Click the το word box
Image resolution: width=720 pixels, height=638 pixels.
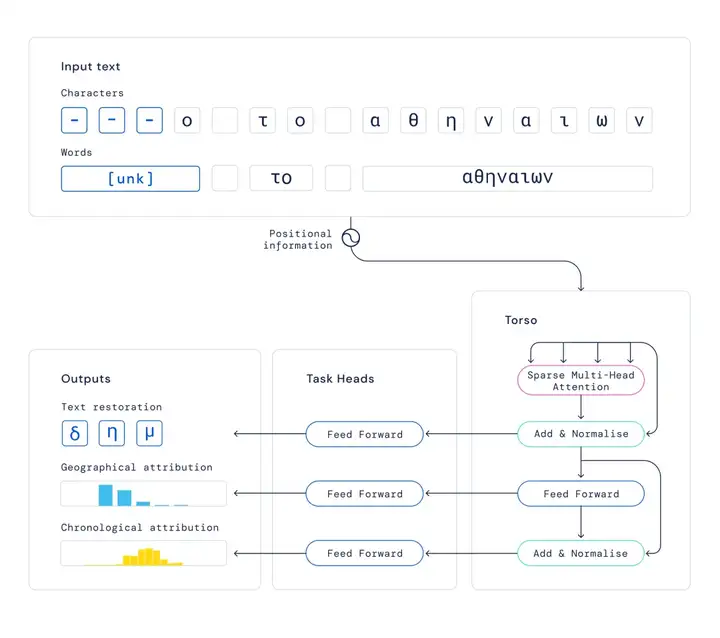(x=281, y=178)
